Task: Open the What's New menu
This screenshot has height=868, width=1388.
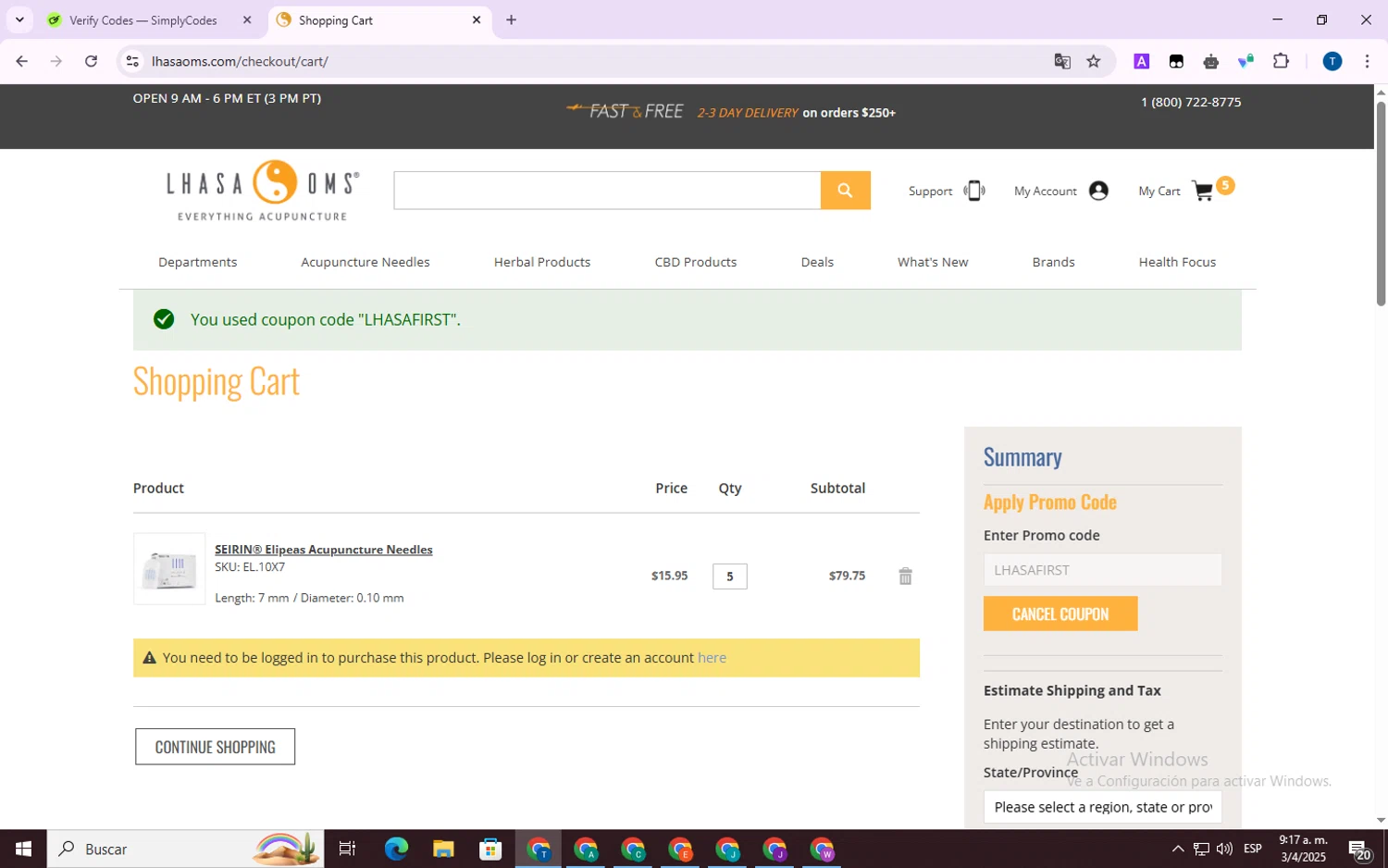Action: point(933,262)
